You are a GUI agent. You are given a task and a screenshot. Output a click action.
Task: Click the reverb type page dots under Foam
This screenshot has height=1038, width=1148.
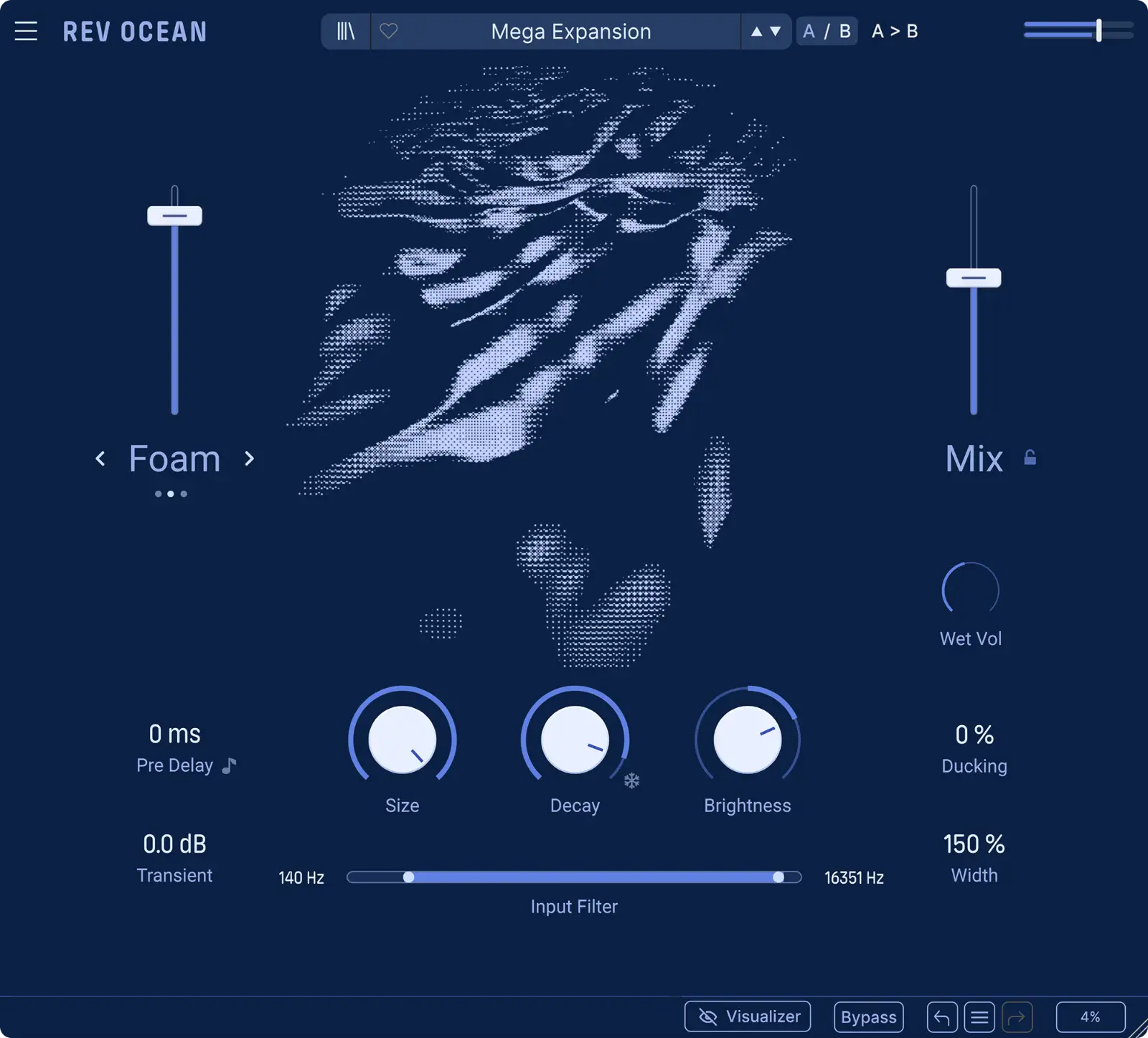pyautogui.click(x=171, y=494)
